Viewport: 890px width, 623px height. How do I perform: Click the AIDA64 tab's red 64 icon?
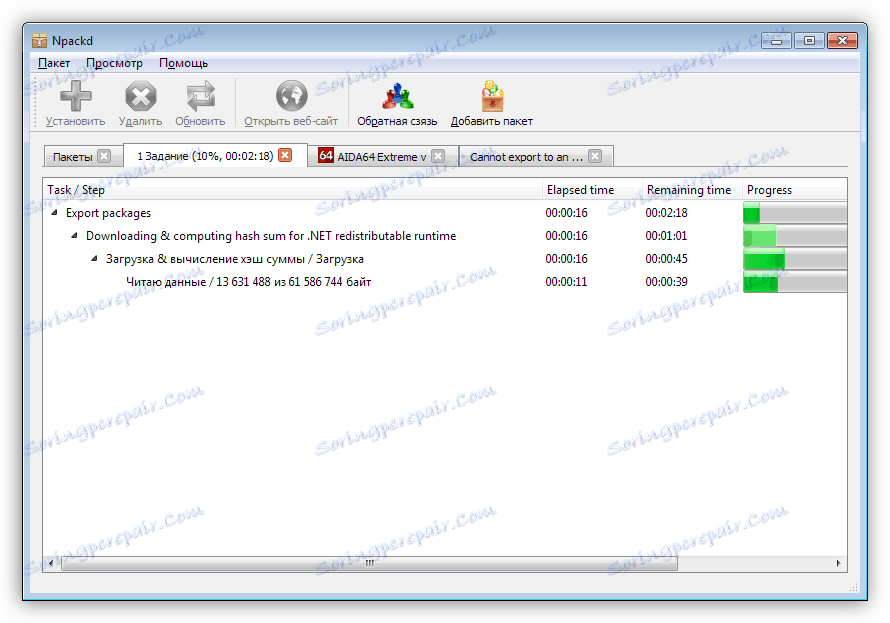pos(326,155)
